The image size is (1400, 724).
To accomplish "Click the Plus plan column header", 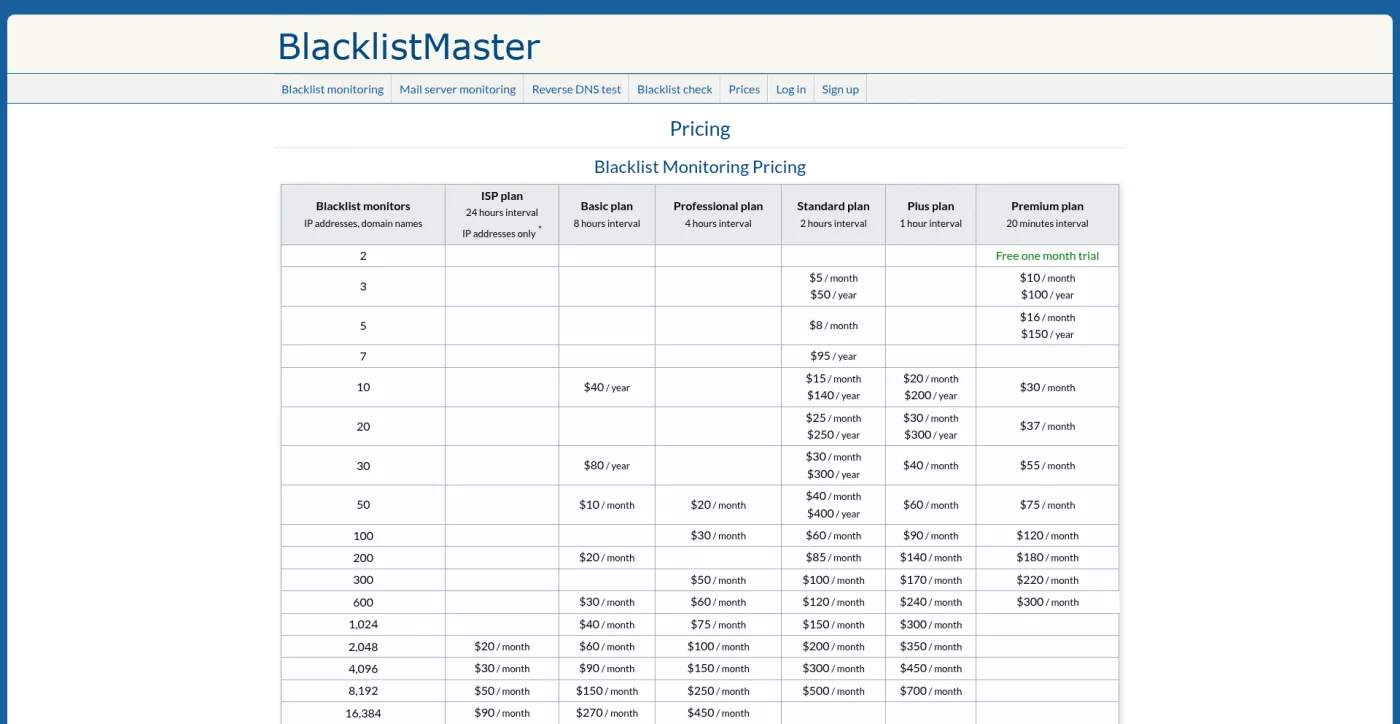I will point(930,214).
